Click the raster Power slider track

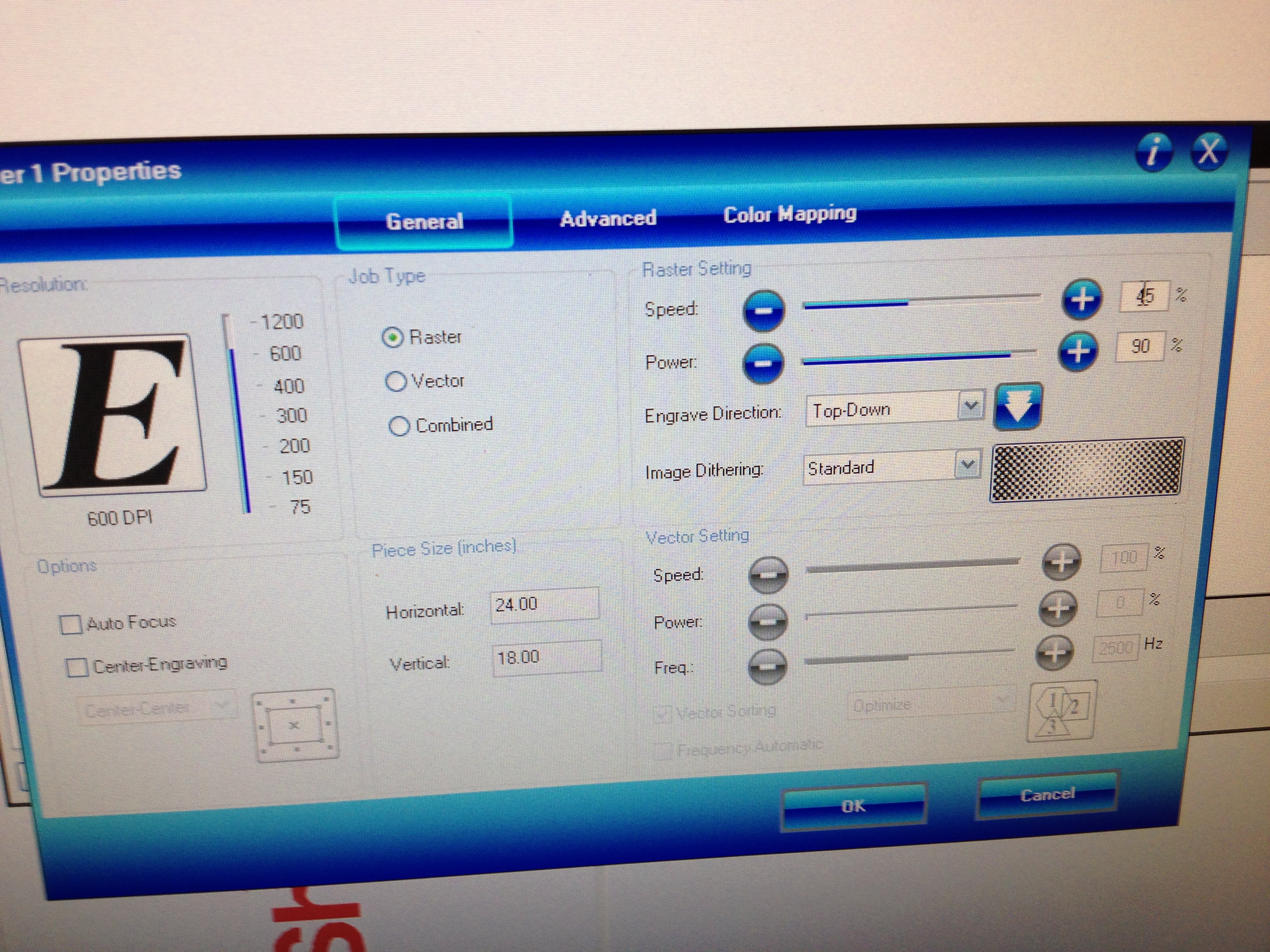[x=919, y=356]
